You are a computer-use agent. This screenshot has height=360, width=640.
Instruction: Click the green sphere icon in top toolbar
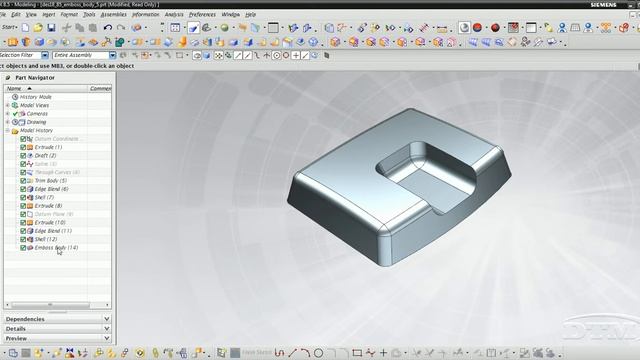[224, 28]
